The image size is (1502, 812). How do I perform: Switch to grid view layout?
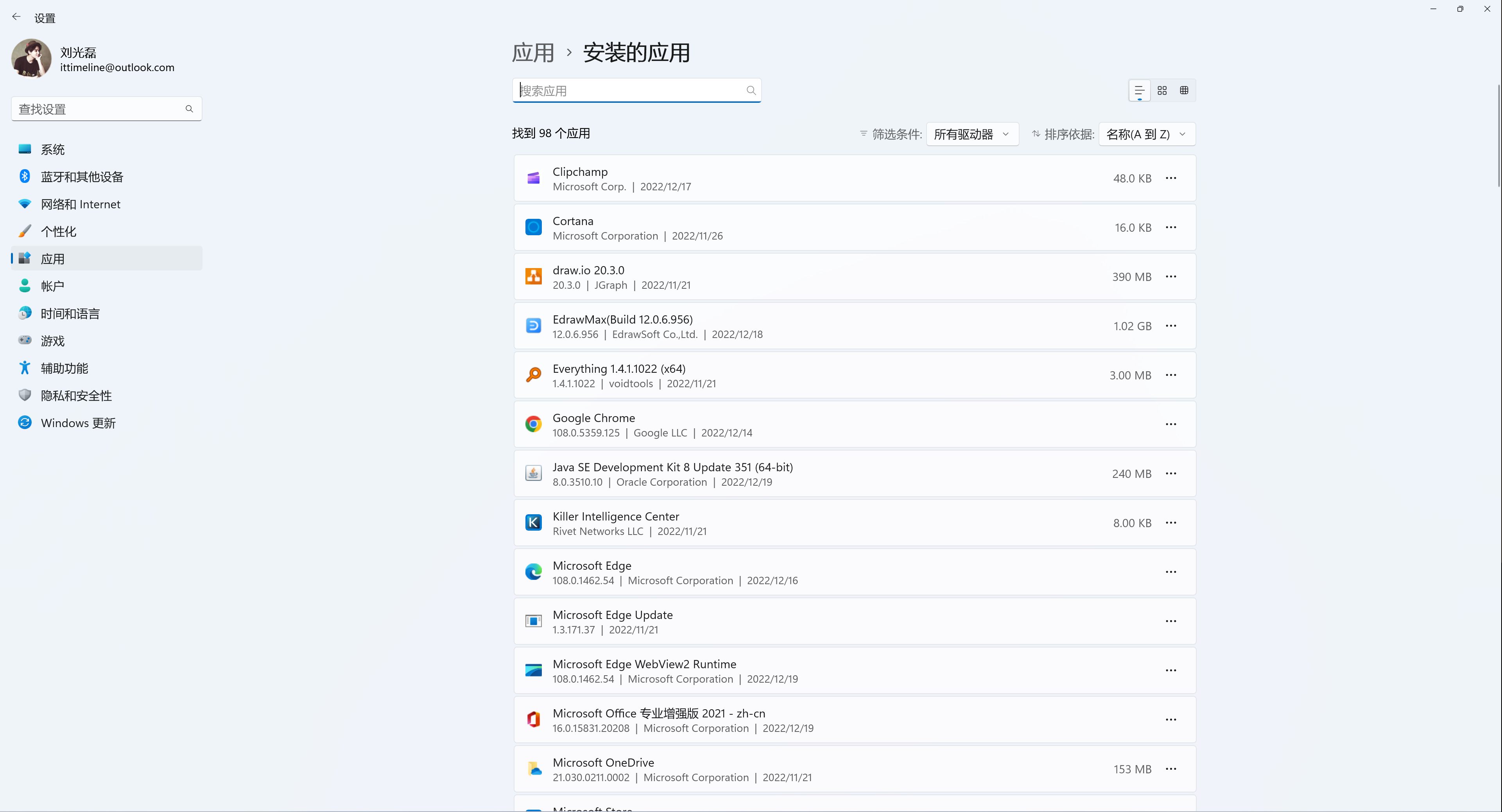(x=1162, y=90)
